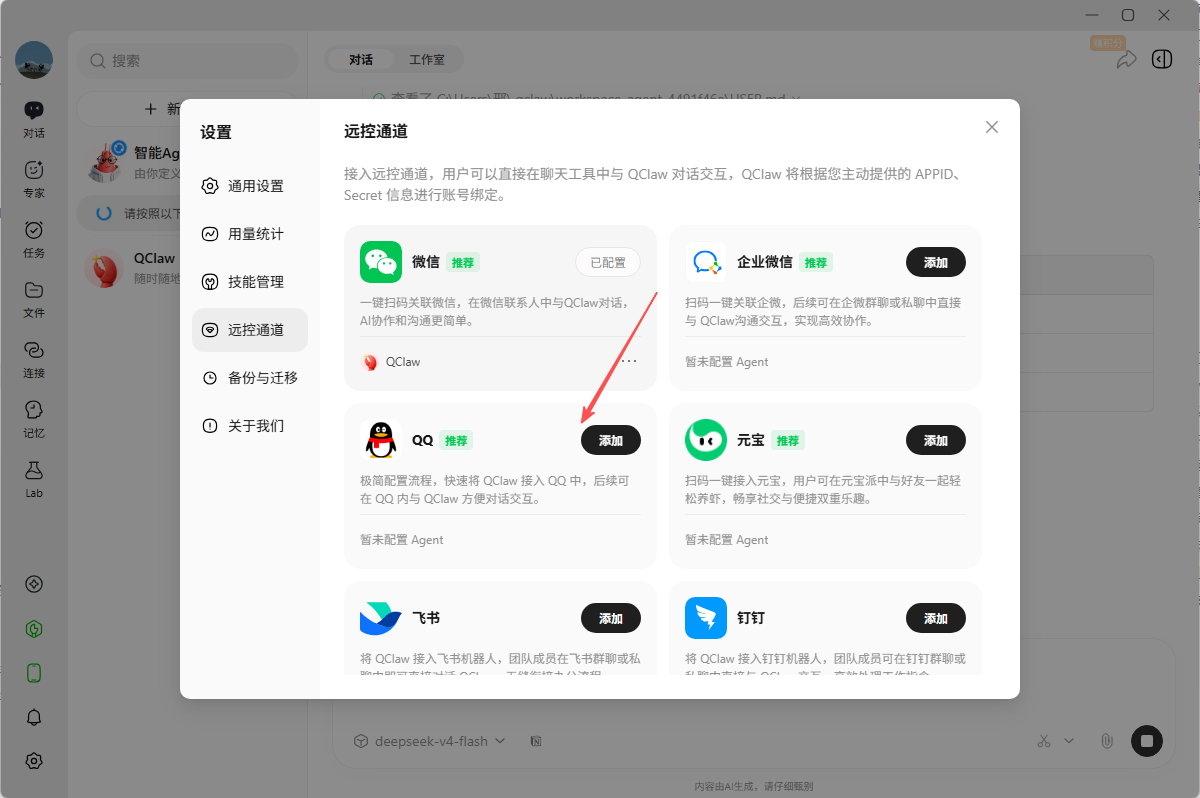The width and height of the screenshot is (1200, 798).
Task: Close the 设置 dialog
Action: [992, 127]
